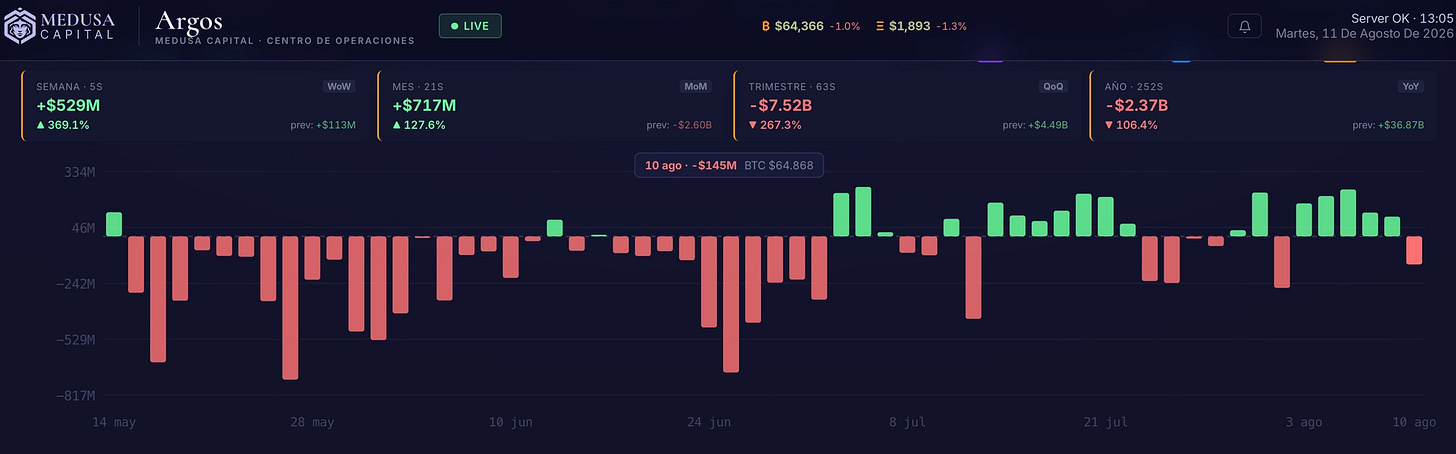Click the WoW badge on Semana card

(339, 87)
